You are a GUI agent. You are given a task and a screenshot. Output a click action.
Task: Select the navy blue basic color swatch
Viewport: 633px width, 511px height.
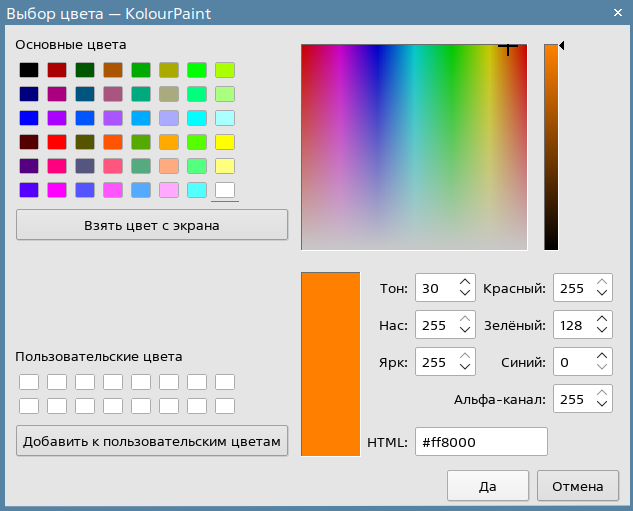coord(29,94)
